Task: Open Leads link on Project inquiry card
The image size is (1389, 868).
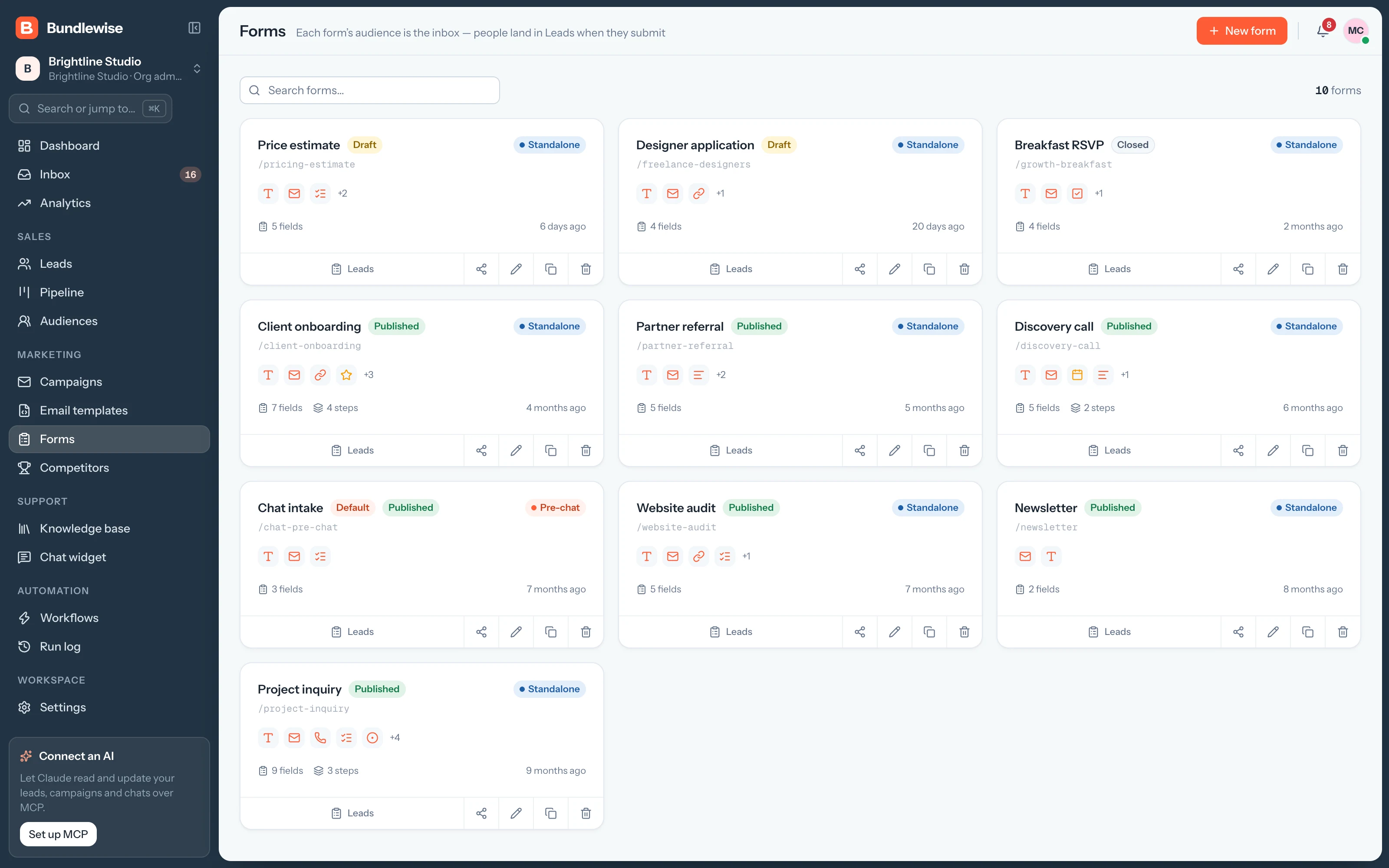Action: [x=352, y=813]
